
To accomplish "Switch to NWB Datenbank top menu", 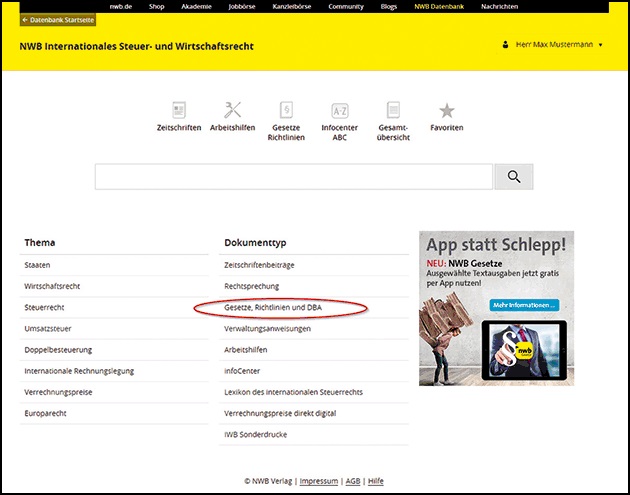I will [x=440, y=6].
